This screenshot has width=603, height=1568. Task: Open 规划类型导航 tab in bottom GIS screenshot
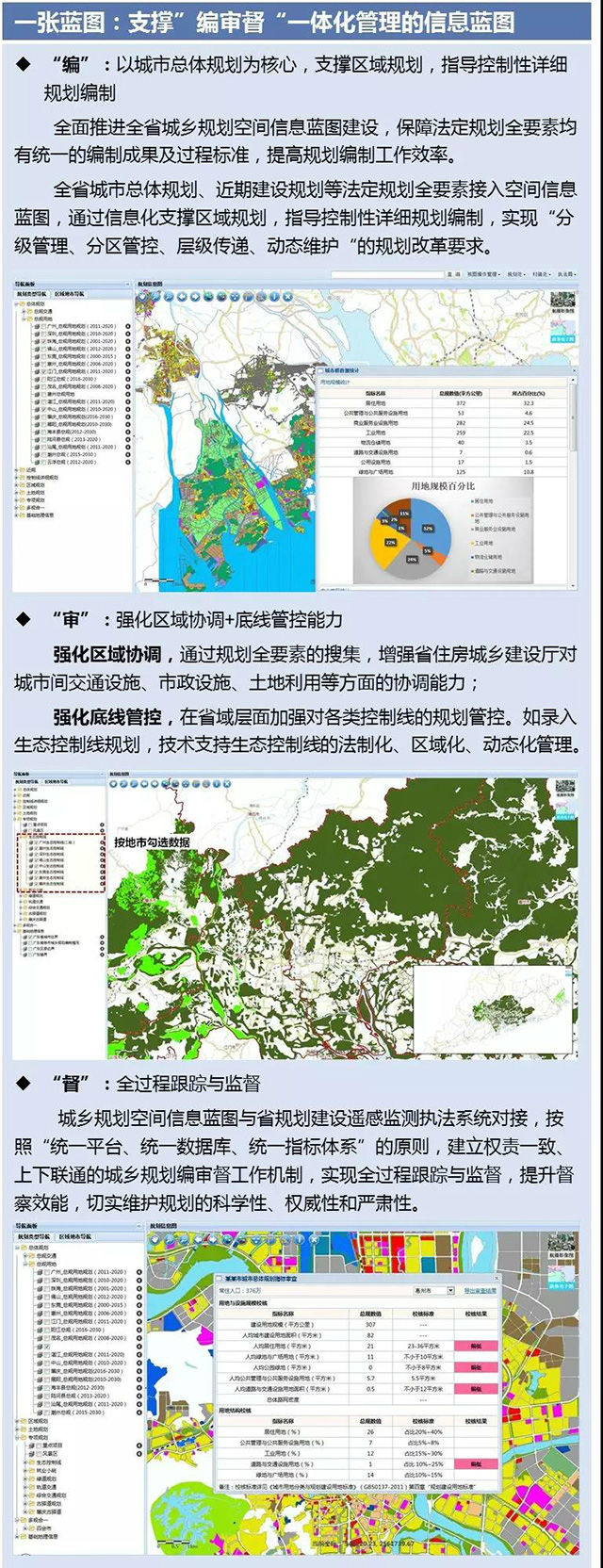34,1236
